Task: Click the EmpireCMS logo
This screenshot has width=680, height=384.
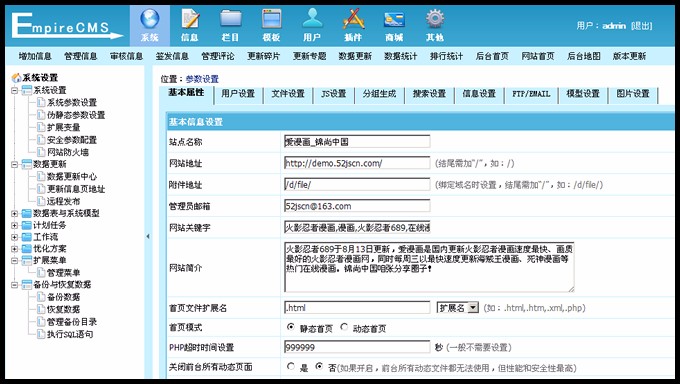Action: pyautogui.click(x=67, y=25)
